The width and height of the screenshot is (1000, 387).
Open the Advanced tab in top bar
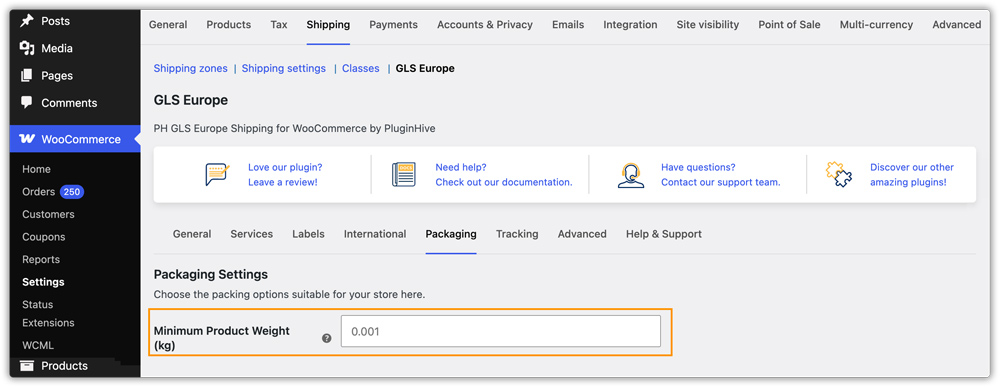coord(957,25)
